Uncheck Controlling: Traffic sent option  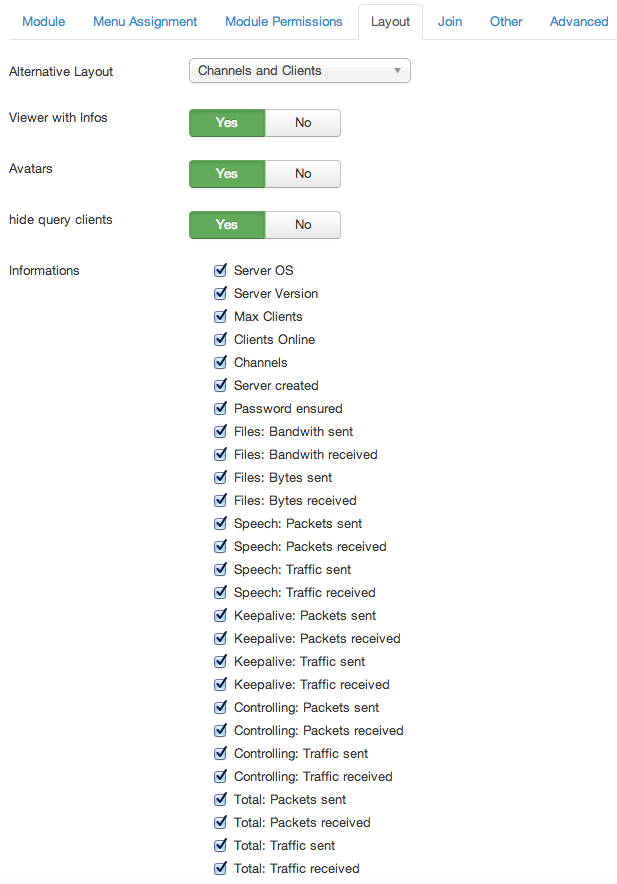tap(221, 753)
